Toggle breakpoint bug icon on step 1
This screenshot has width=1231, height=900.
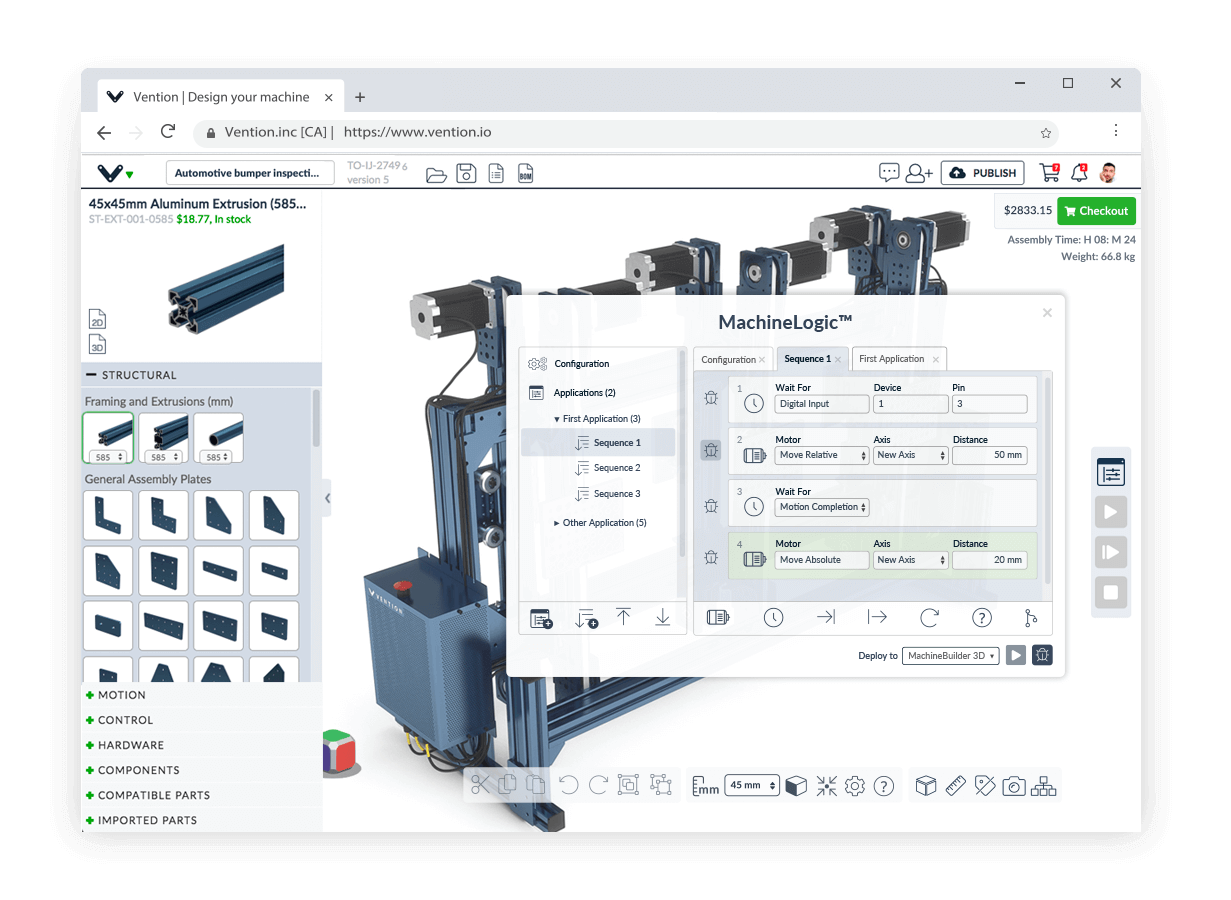[x=711, y=398]
